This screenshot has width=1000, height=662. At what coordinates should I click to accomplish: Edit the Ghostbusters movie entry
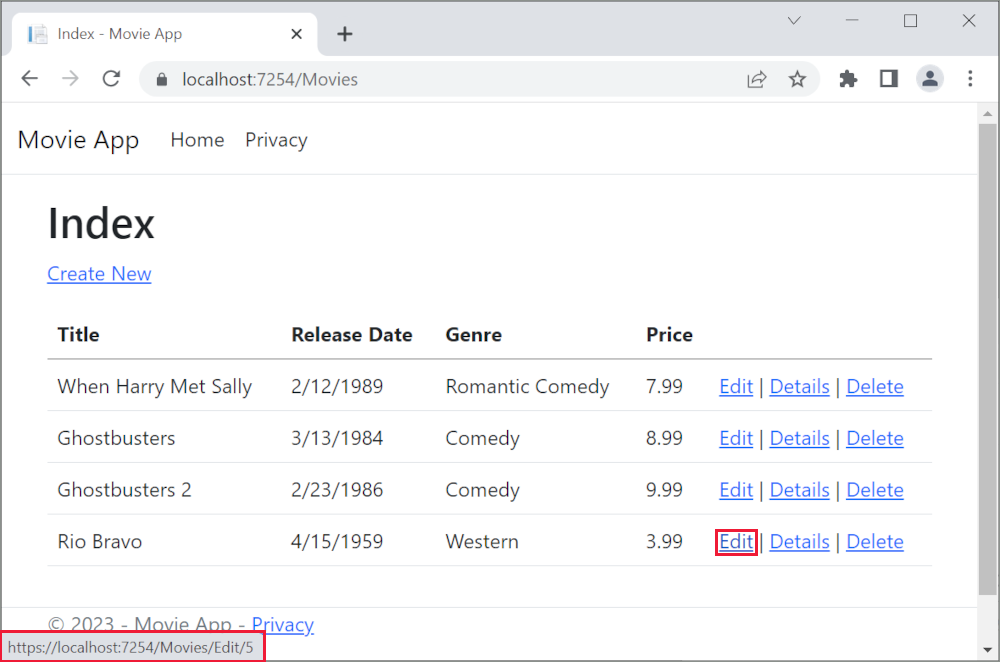coord(736,438)
